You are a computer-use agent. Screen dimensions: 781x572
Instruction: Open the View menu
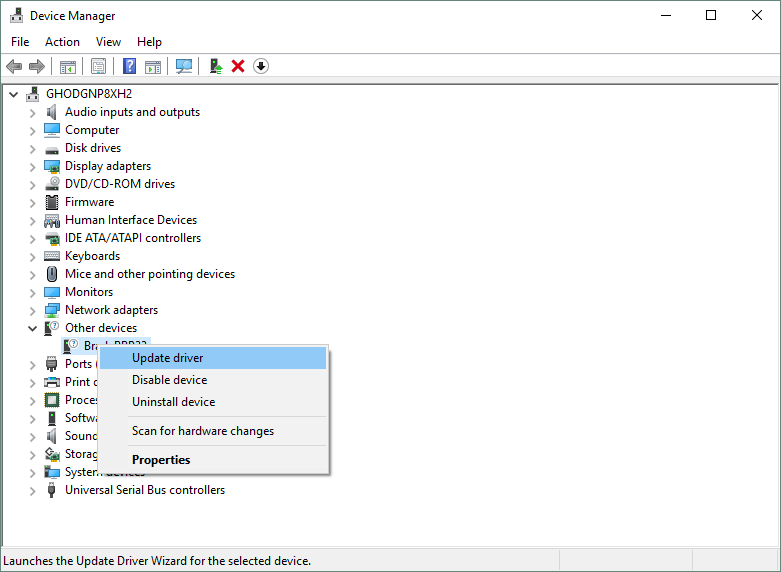(108, 41)
